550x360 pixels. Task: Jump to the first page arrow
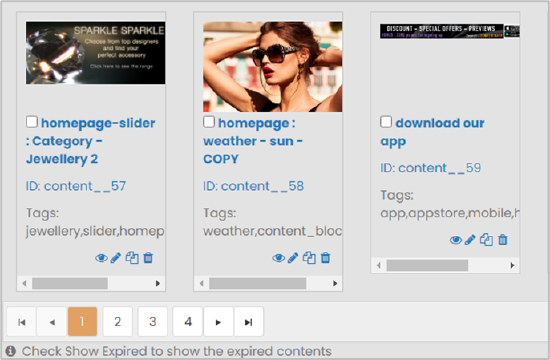click(x=21, y=322)
